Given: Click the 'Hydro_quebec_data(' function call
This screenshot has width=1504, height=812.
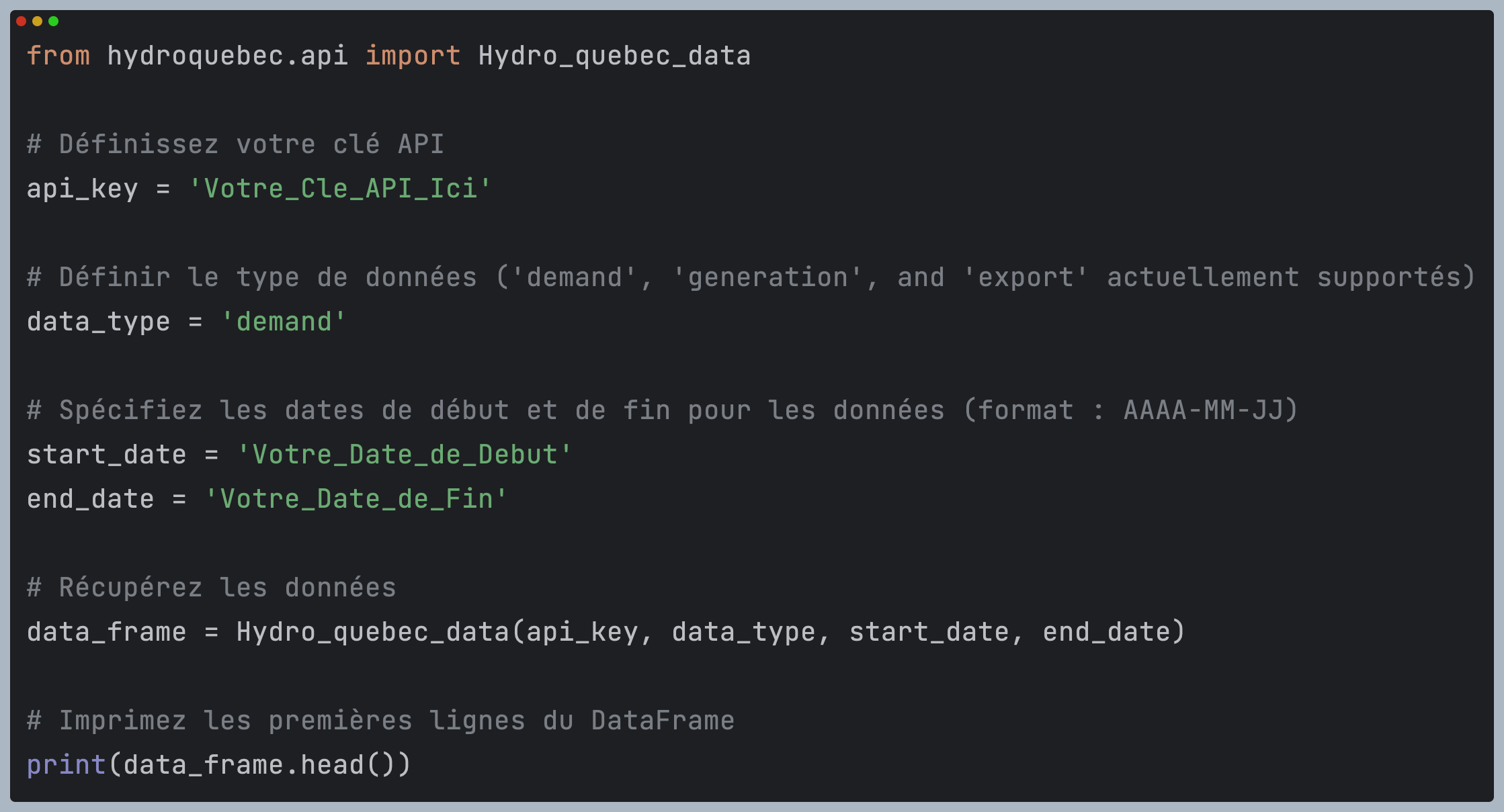Looking at the screenshot, I should point(380,632).
